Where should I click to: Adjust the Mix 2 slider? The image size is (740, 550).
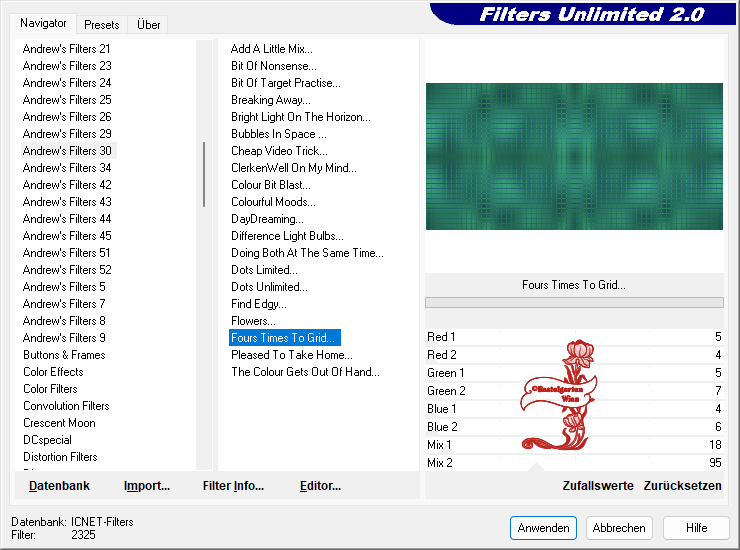(574, 462)
